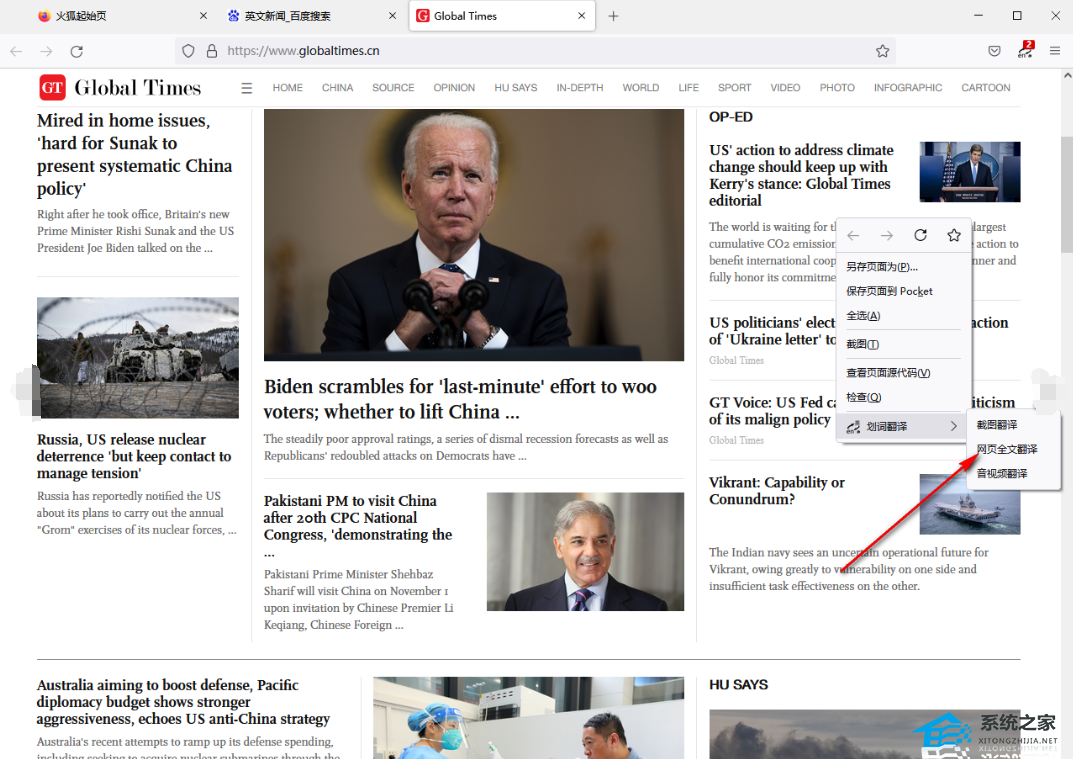Go to the CHINA section
Image resolution: width=1073 pixels, height=759 pixels.
(337, 88)
